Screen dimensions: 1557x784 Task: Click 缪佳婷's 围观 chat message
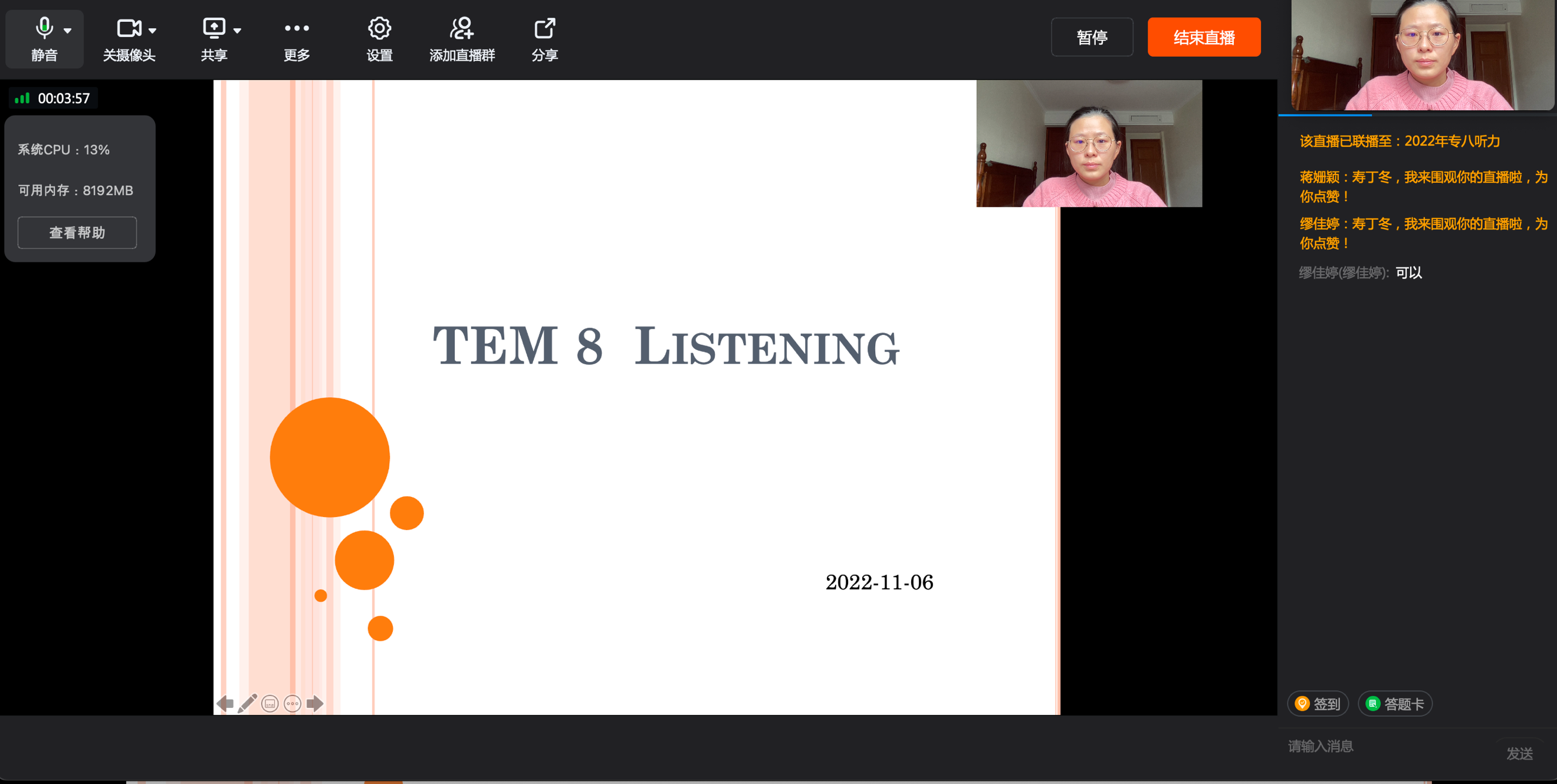pos(1424,233)
